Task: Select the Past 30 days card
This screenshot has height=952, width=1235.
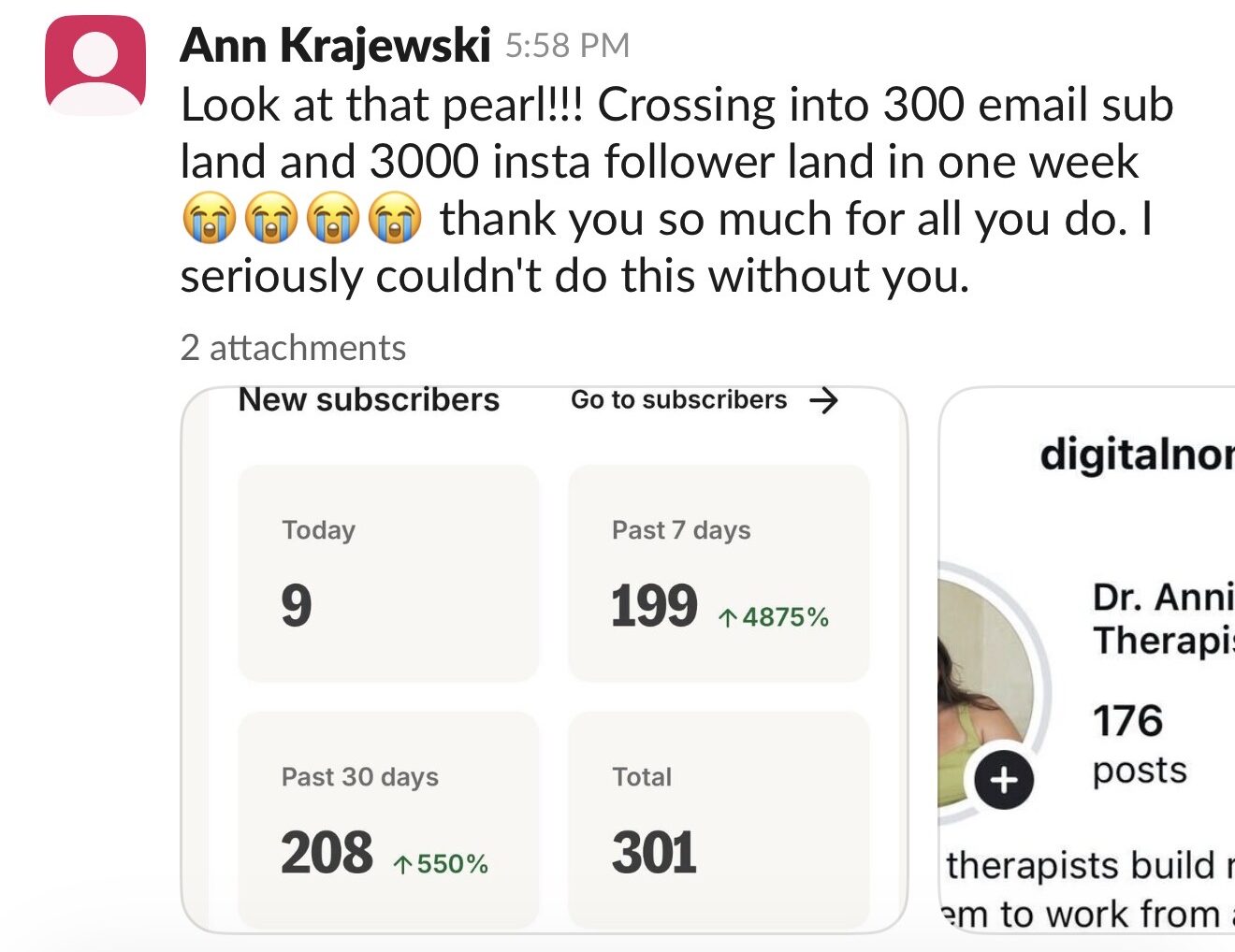Action: [x=388, y=820]
